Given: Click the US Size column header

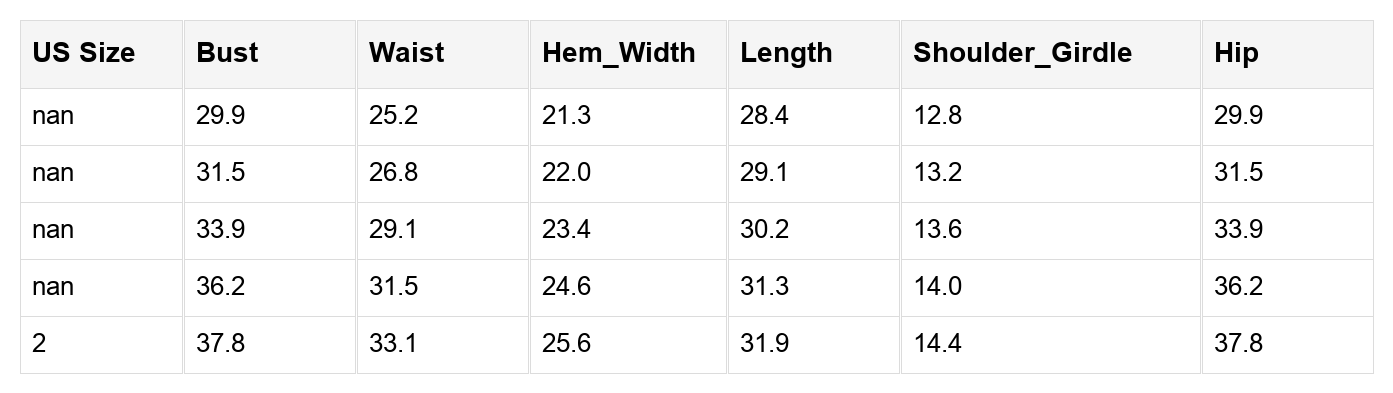Looking at the screenshot, I should coord(102,54).
